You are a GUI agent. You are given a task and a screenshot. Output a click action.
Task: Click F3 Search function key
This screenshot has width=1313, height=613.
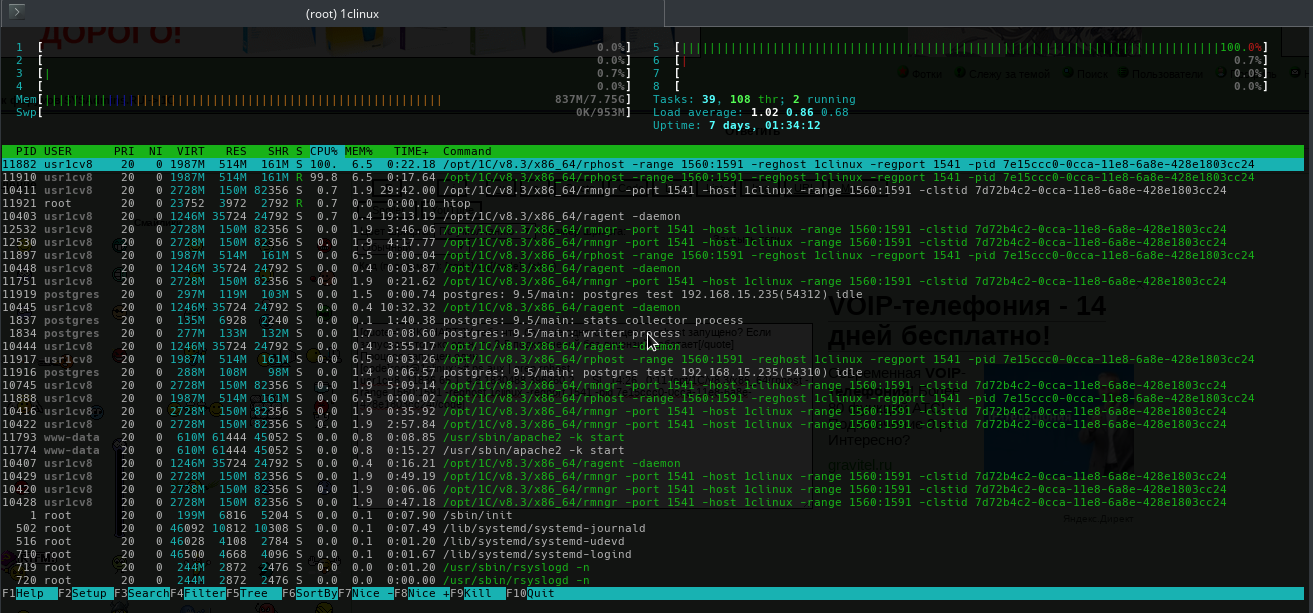(140, 593)
